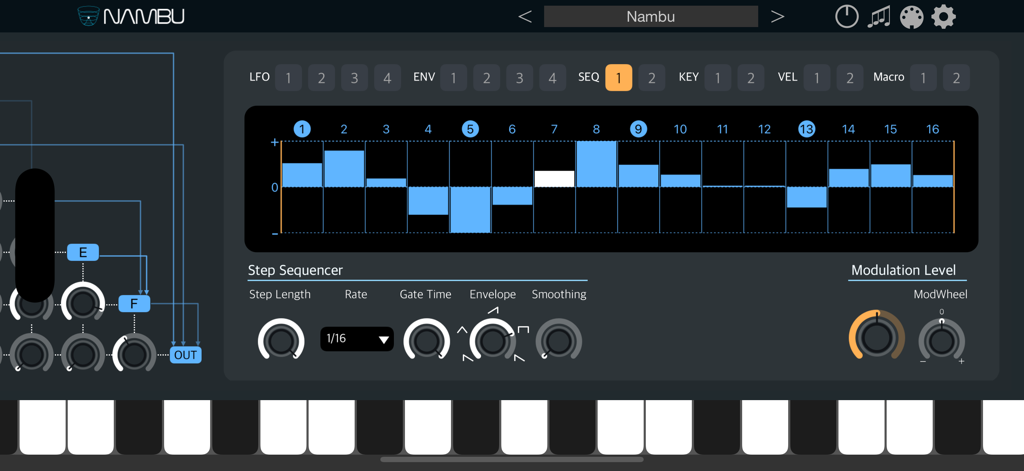
Task: Select SEQ 1 modulator tab
Action: coord(618,78)
